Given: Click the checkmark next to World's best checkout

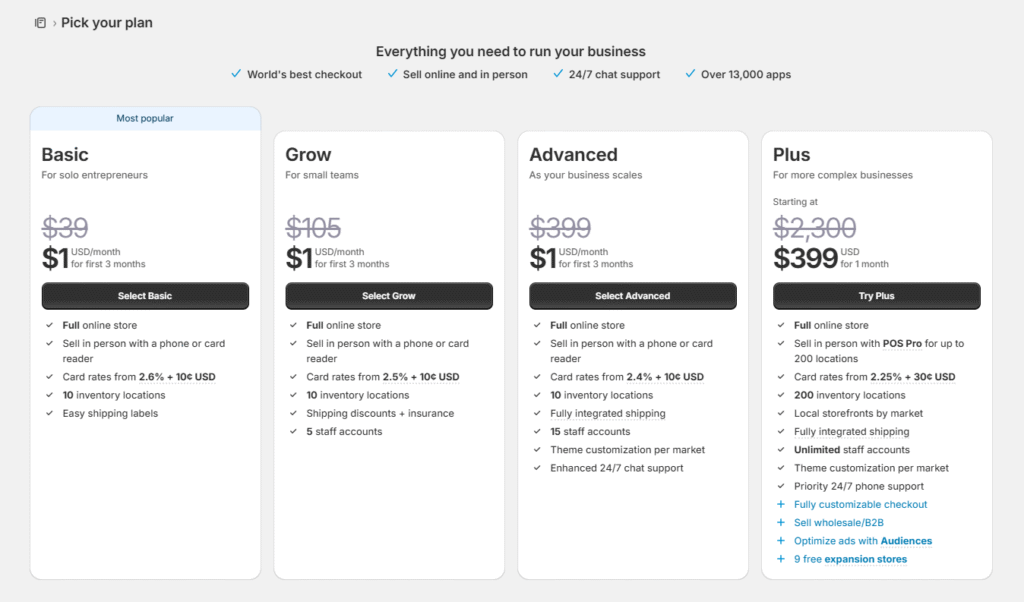Looking at the screenshot, I should click(236, 74).
